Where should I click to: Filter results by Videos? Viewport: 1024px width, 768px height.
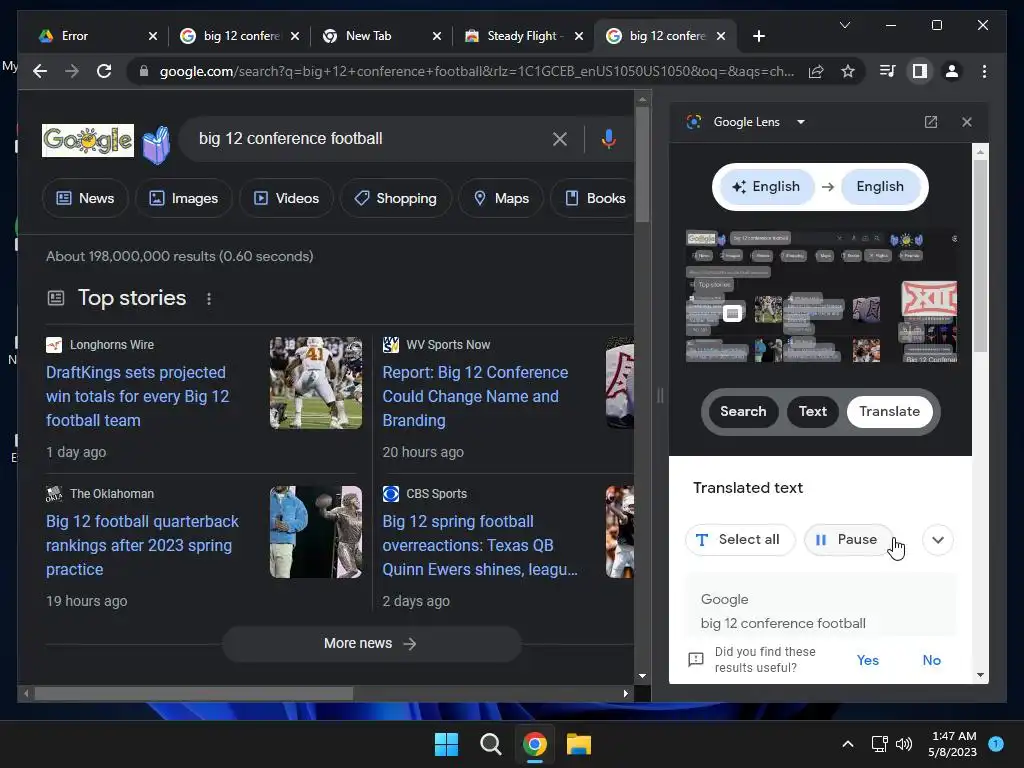286,198
